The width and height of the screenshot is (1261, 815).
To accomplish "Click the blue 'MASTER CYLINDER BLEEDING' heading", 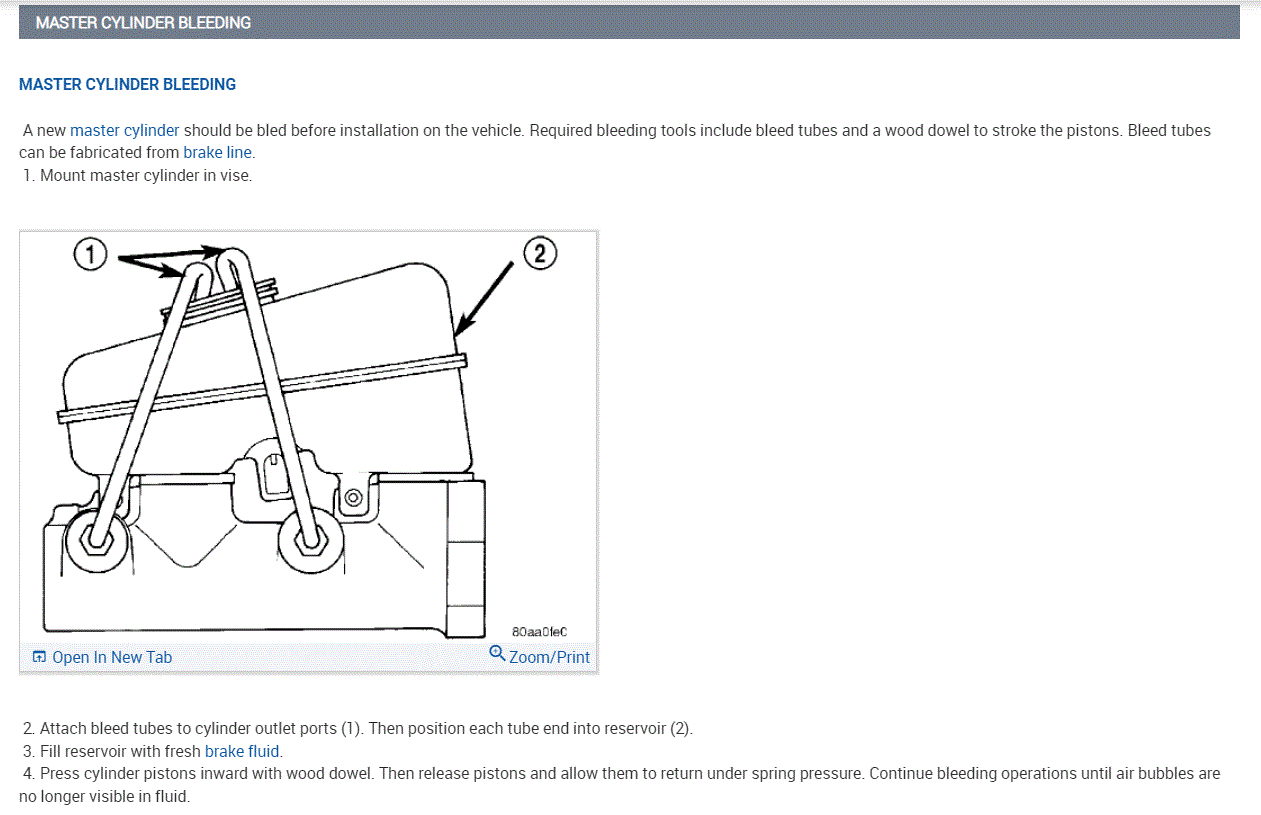I will [x=127, y=84].
